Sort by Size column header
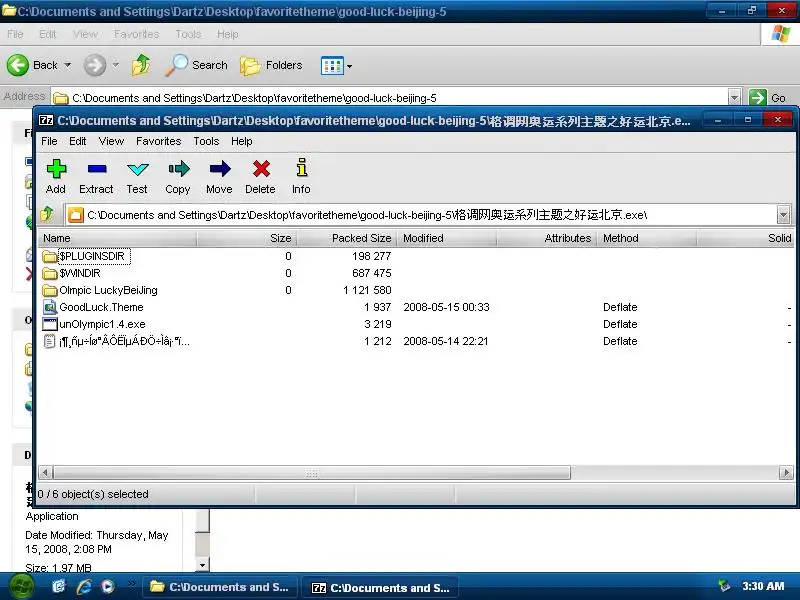This screenshot has height=600, width=800. click(x=247, y=238)
